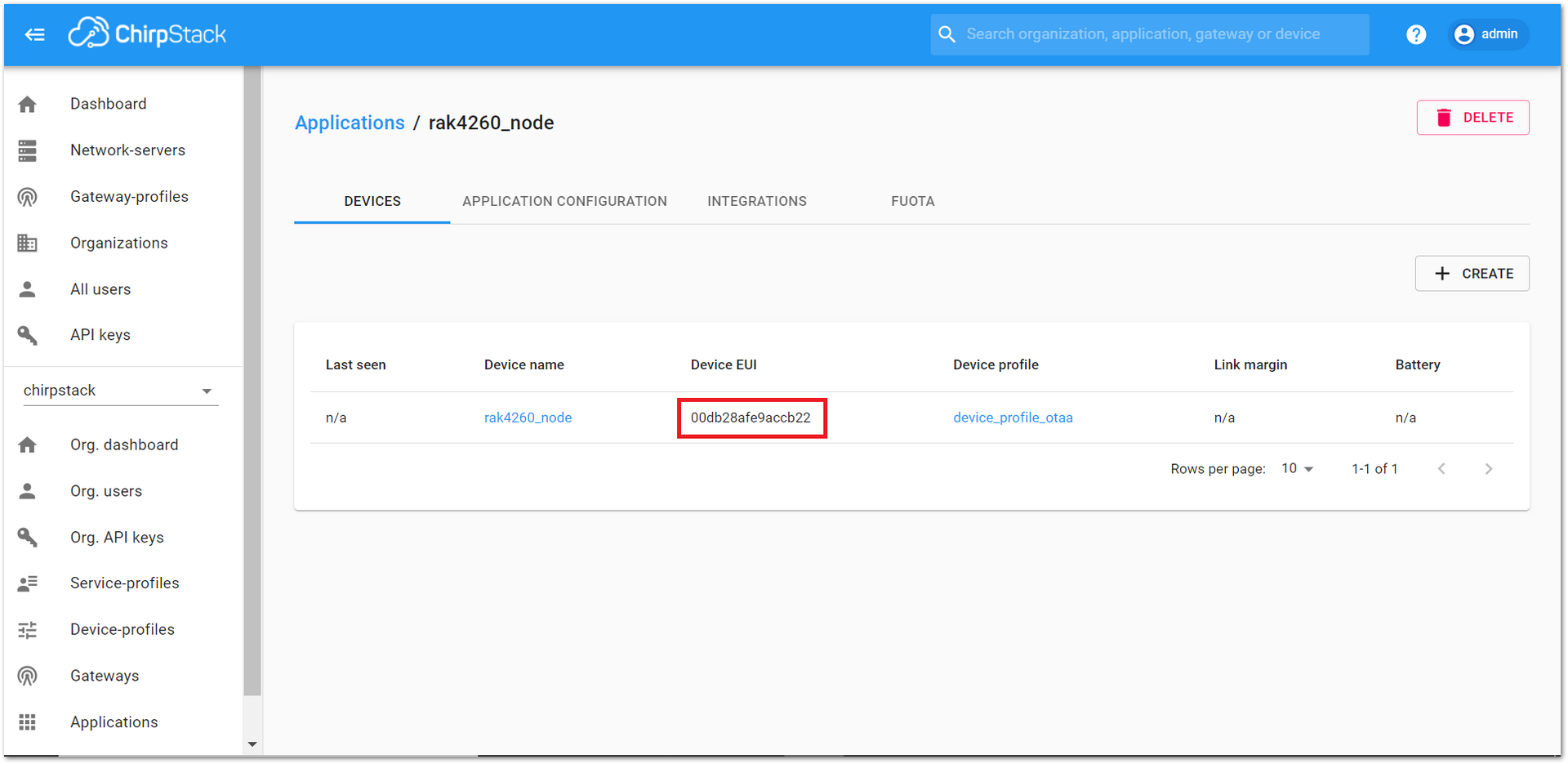Click the Device-profiles sliders icon
This screenshot has height=764, width=1568.
pyautogui.click(x=28, y=630)
